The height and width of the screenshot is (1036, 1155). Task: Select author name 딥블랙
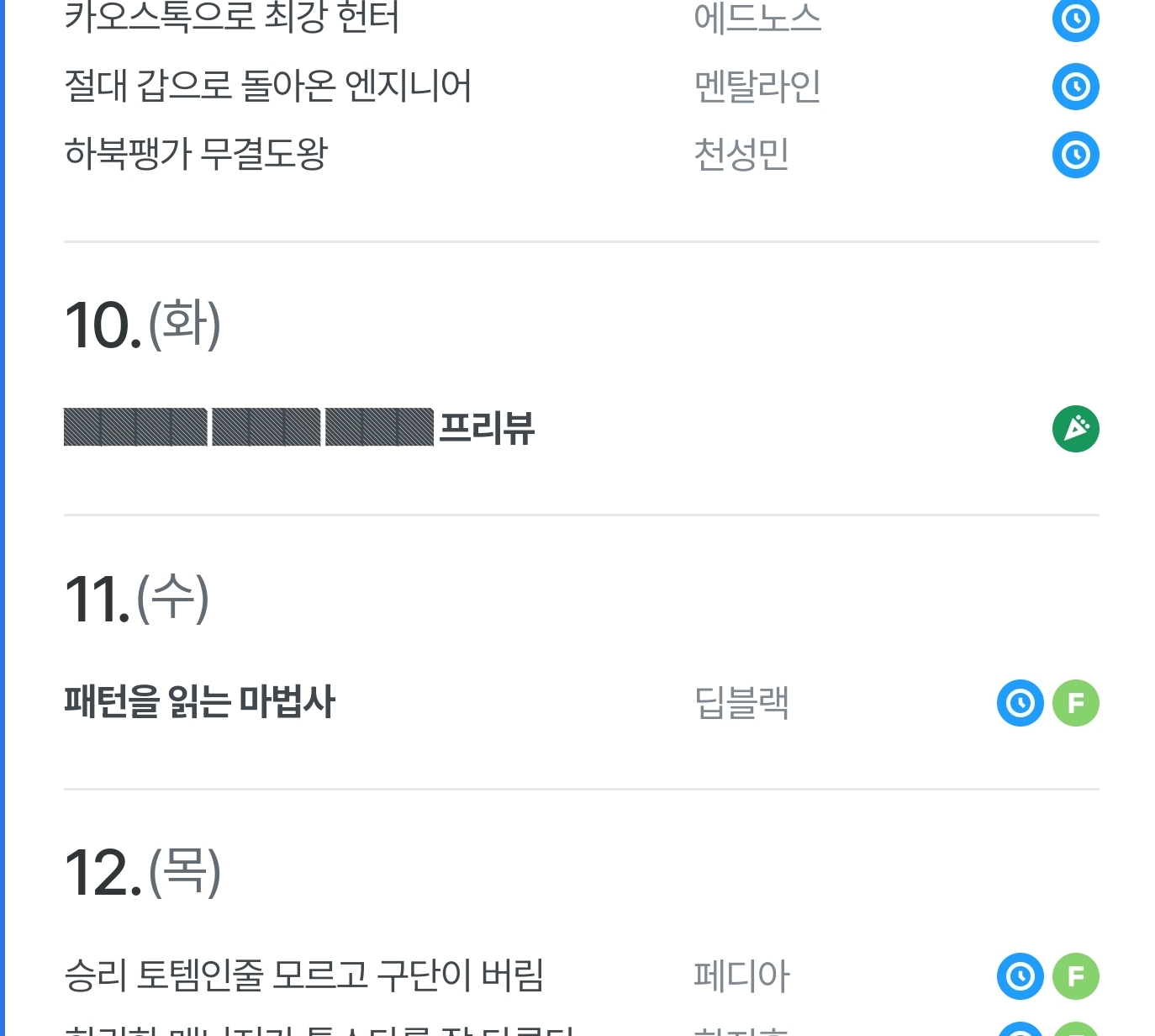pos(741,703)
